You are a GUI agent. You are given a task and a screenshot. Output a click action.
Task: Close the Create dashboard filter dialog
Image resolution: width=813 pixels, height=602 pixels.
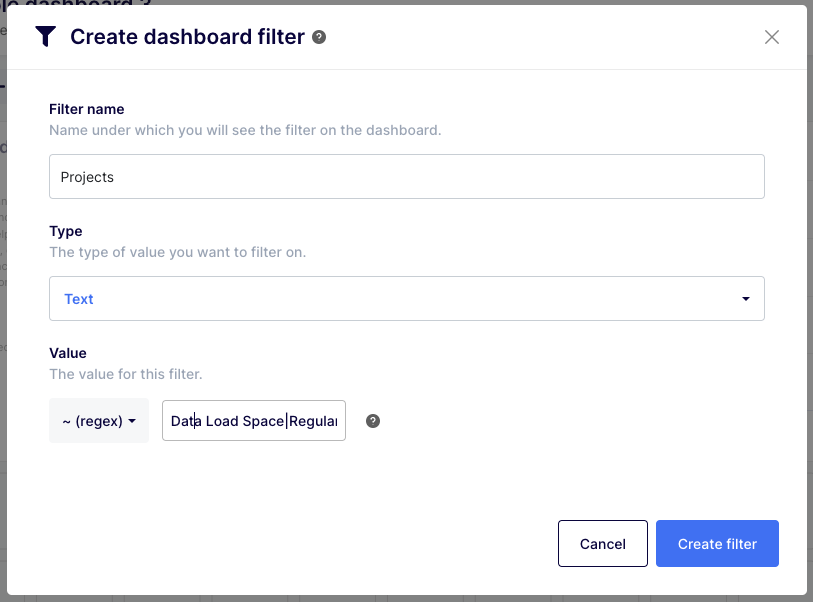tap(771, 36)
